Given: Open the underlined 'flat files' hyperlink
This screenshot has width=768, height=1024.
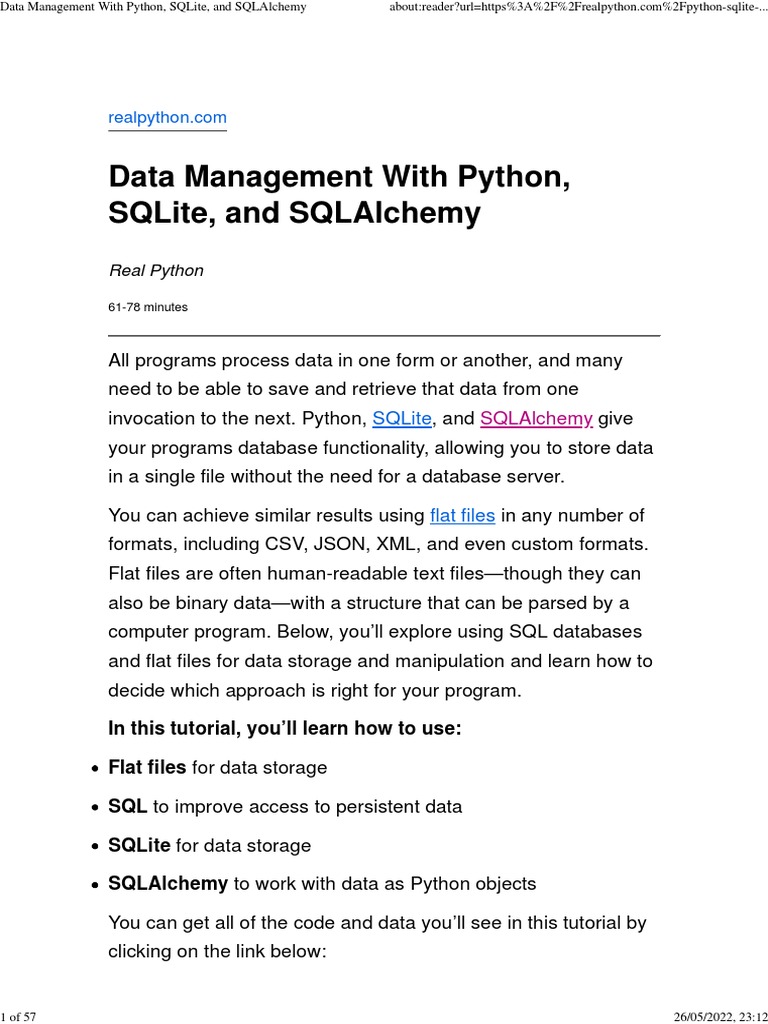Looking at the screenshot, I should pyautogui.click(x=462, y=516).
